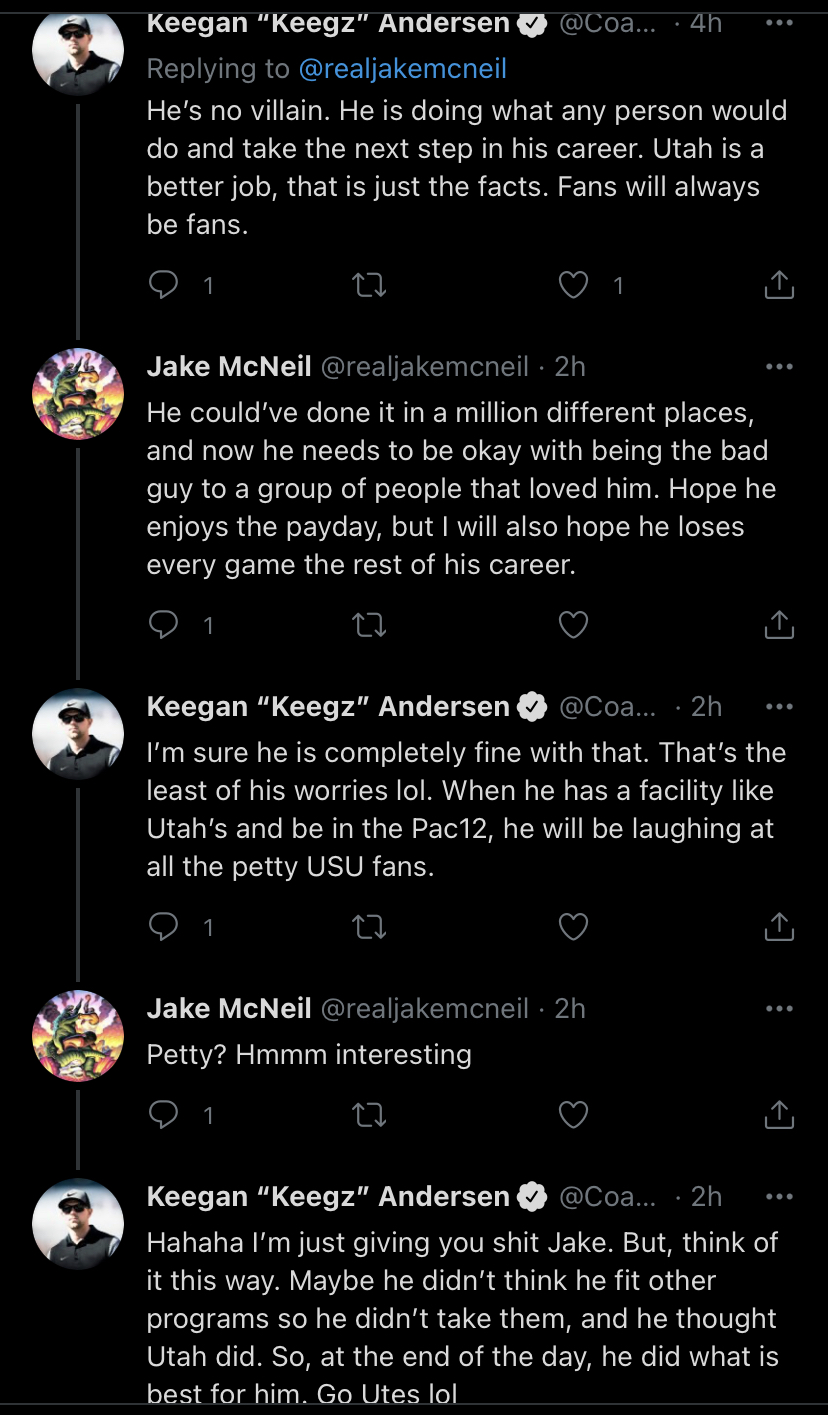The width and height of the screenshot is (828, 1415).
Task: Reply to the first "He's no villain" tweet
Action: coord(163,286)
